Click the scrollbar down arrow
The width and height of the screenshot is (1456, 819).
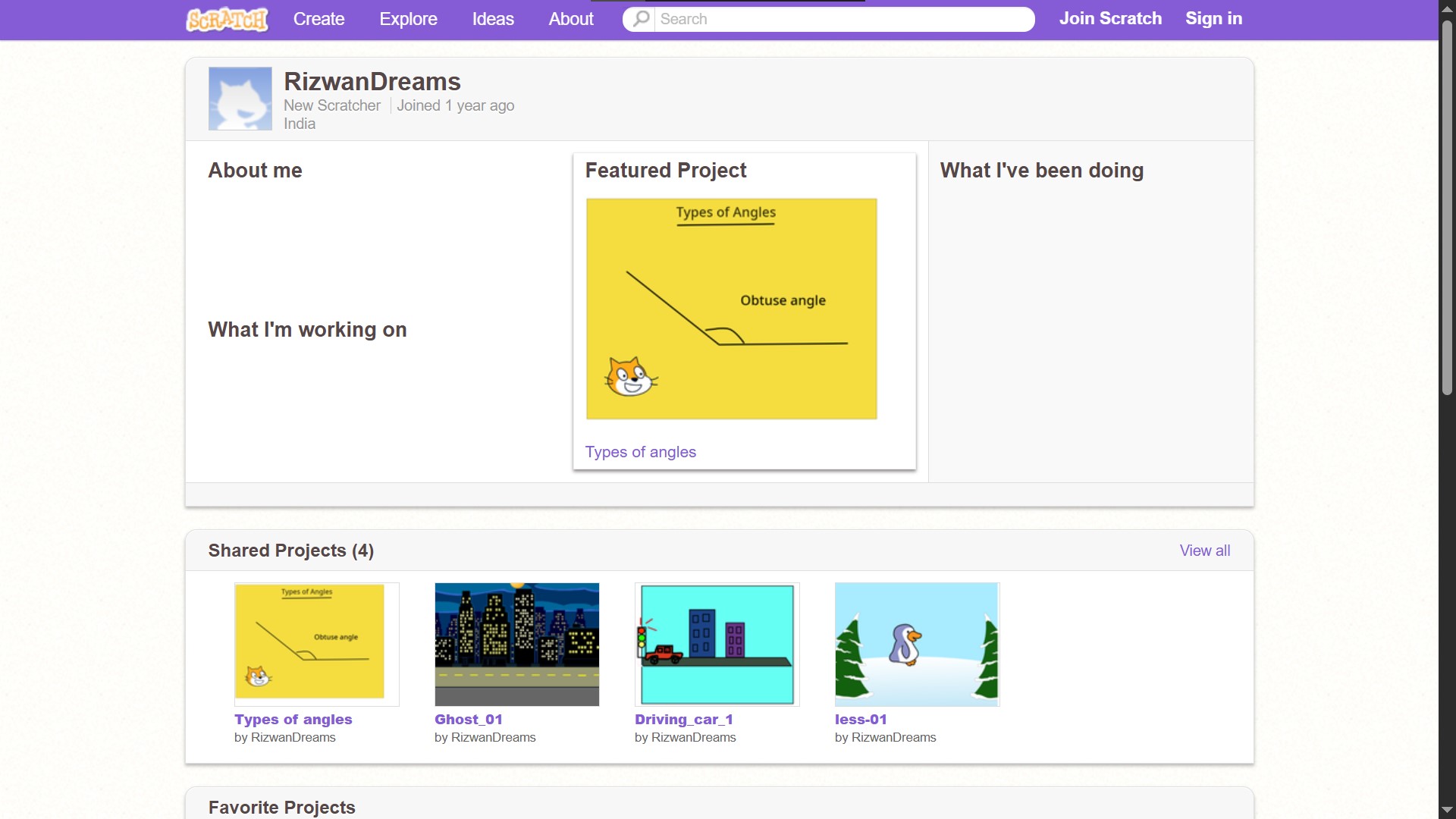pos(1446,810)
